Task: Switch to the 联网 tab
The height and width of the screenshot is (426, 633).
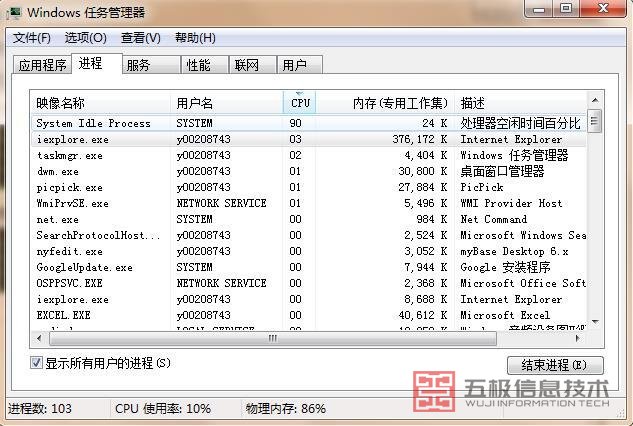Action: click(x=246, y=66)
